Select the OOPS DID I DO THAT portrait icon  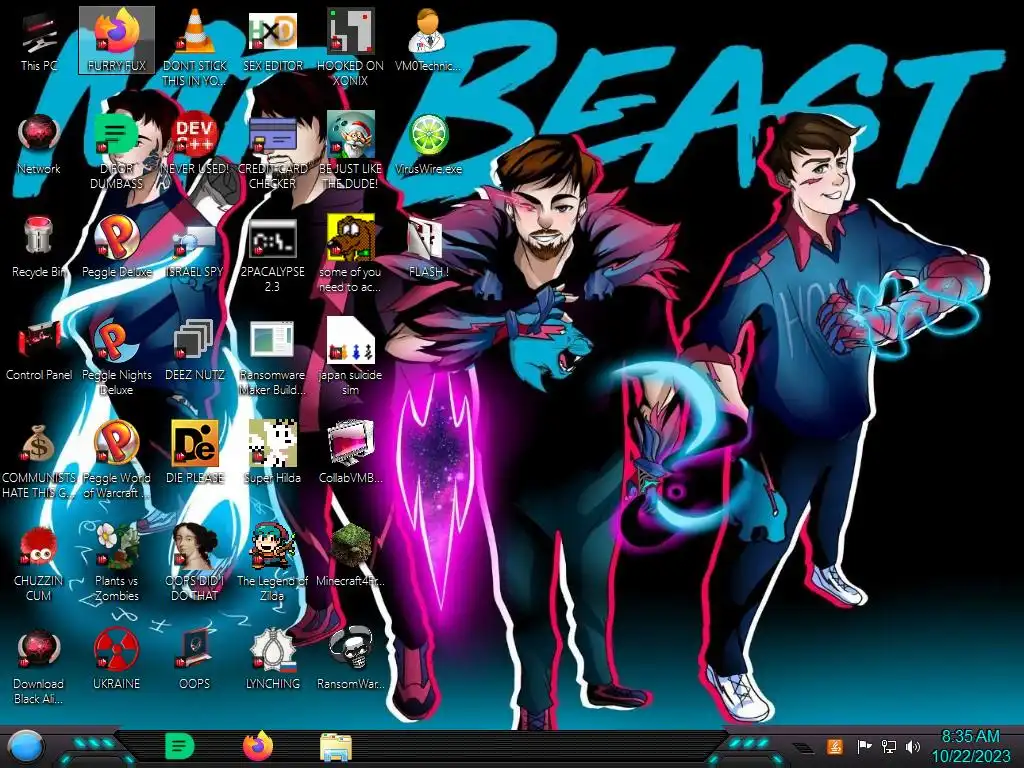point(195,563)
